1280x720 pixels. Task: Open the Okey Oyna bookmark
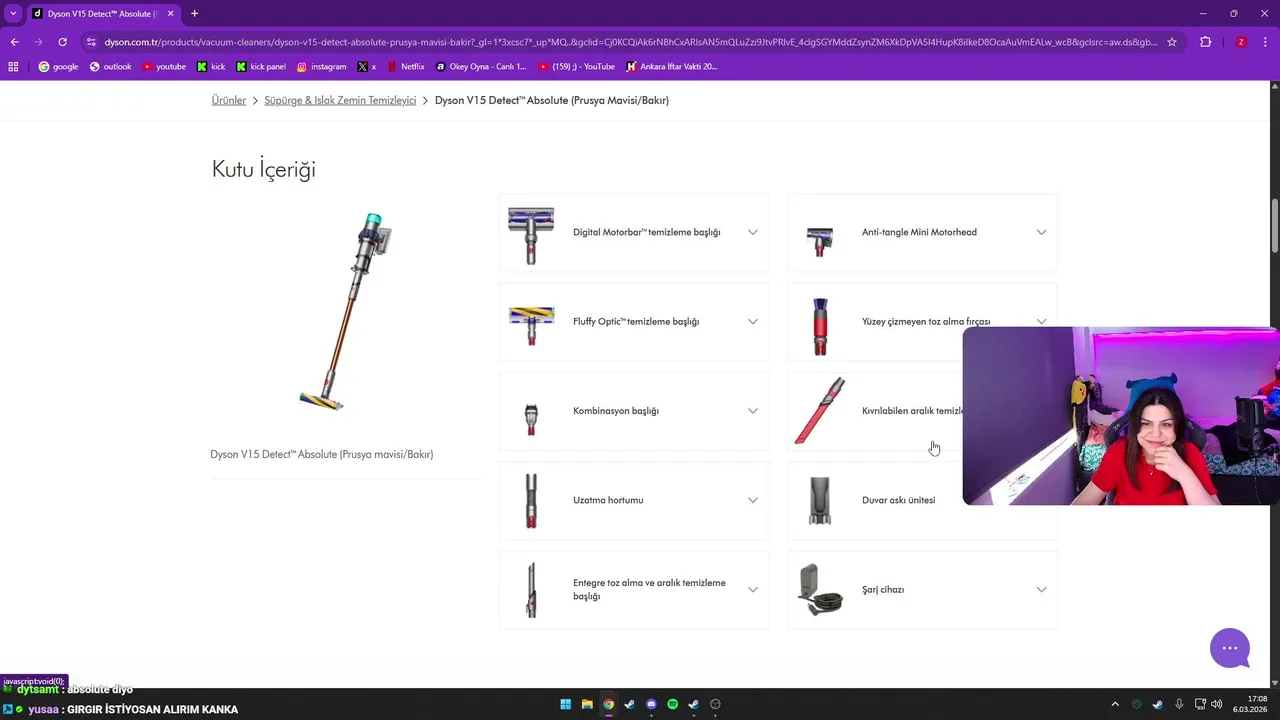481,67
